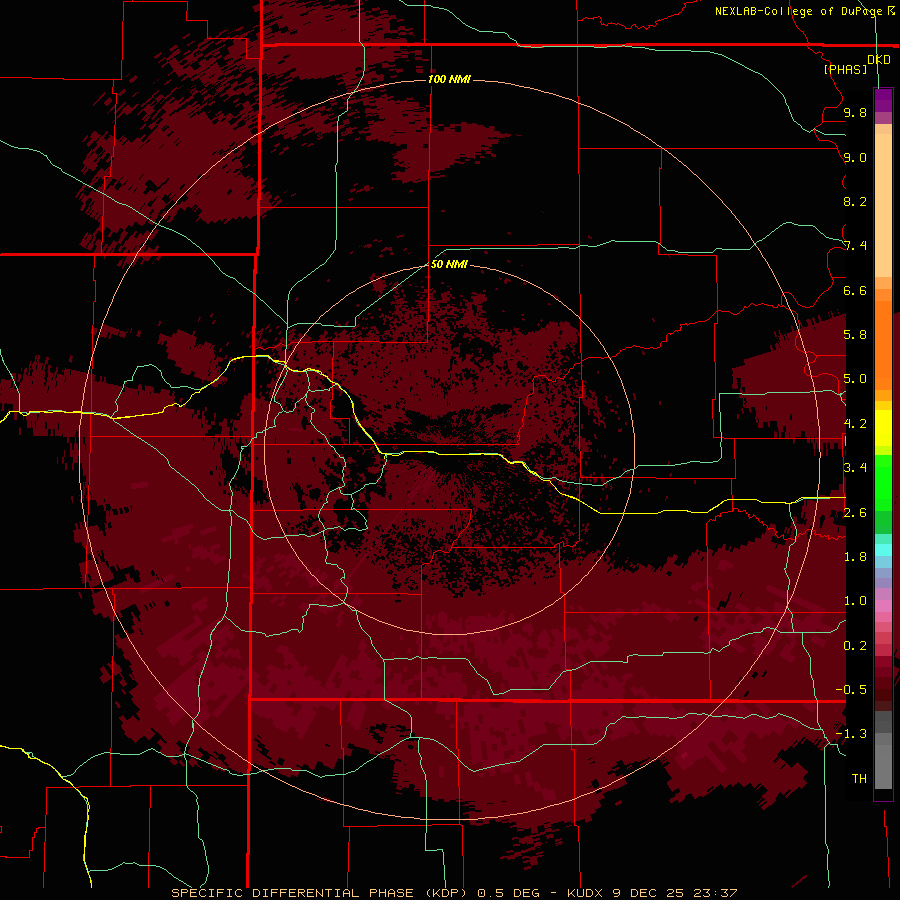Click the TH threshold label on scale
Viewport: 900px width, 900px height.
click(859, 779)
